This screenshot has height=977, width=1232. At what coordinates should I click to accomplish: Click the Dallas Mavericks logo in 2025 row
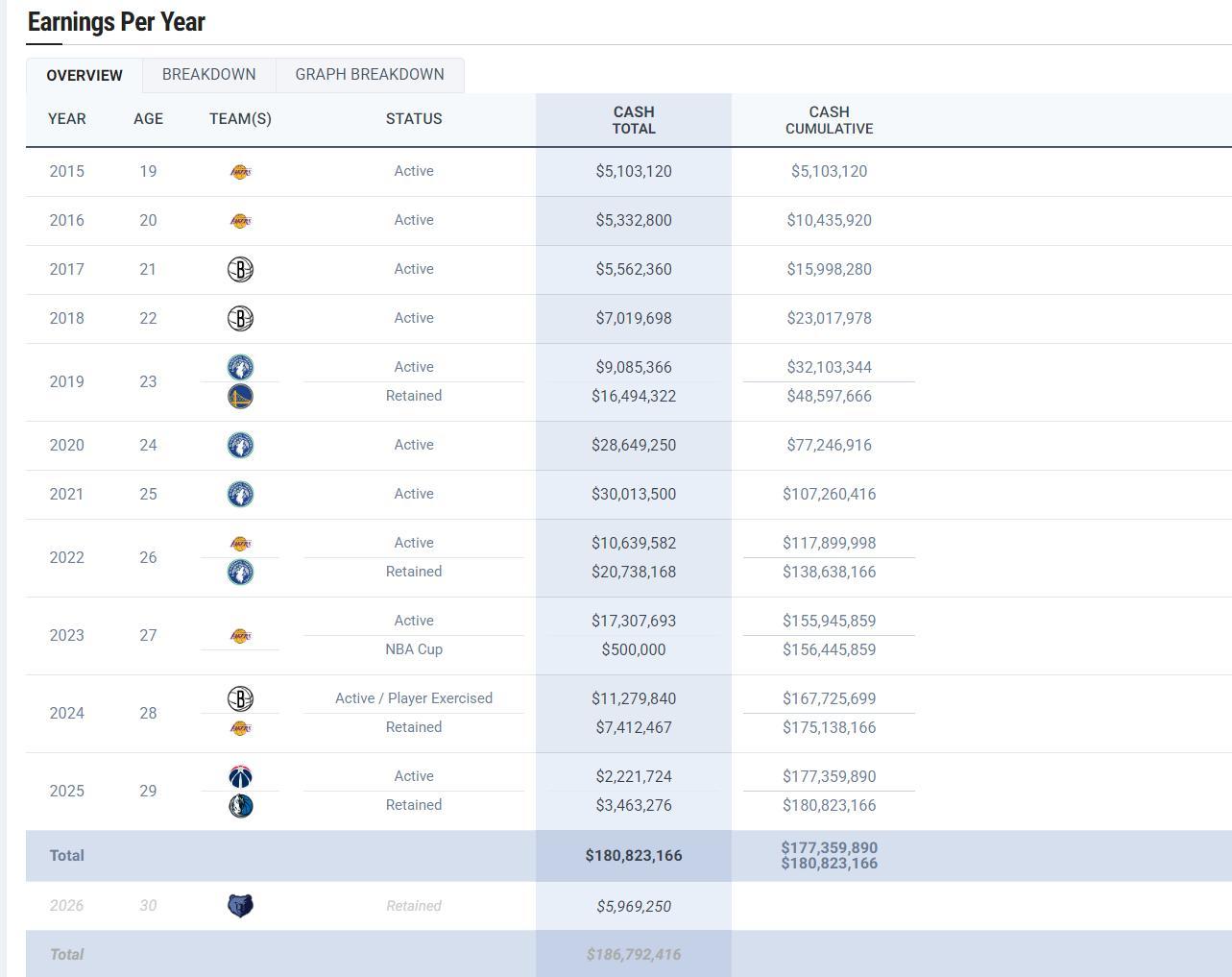coord(240,805)
